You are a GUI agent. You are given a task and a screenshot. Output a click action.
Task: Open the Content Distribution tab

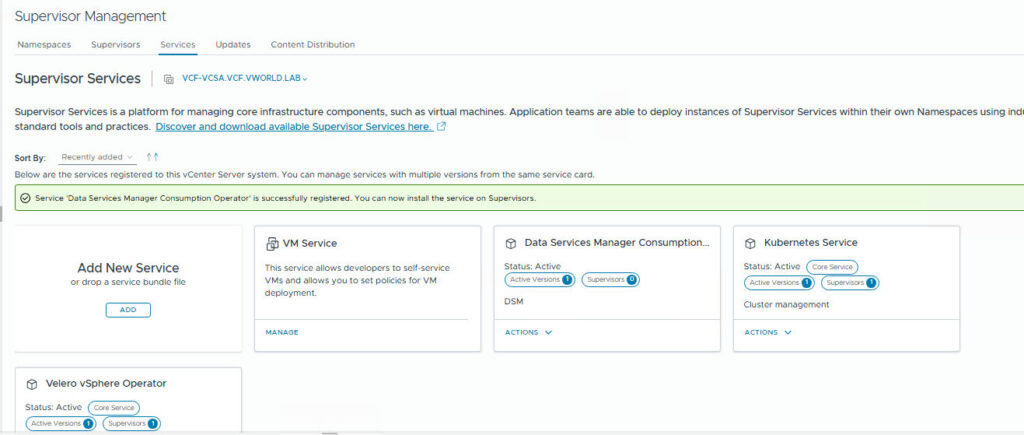point(312,45)
